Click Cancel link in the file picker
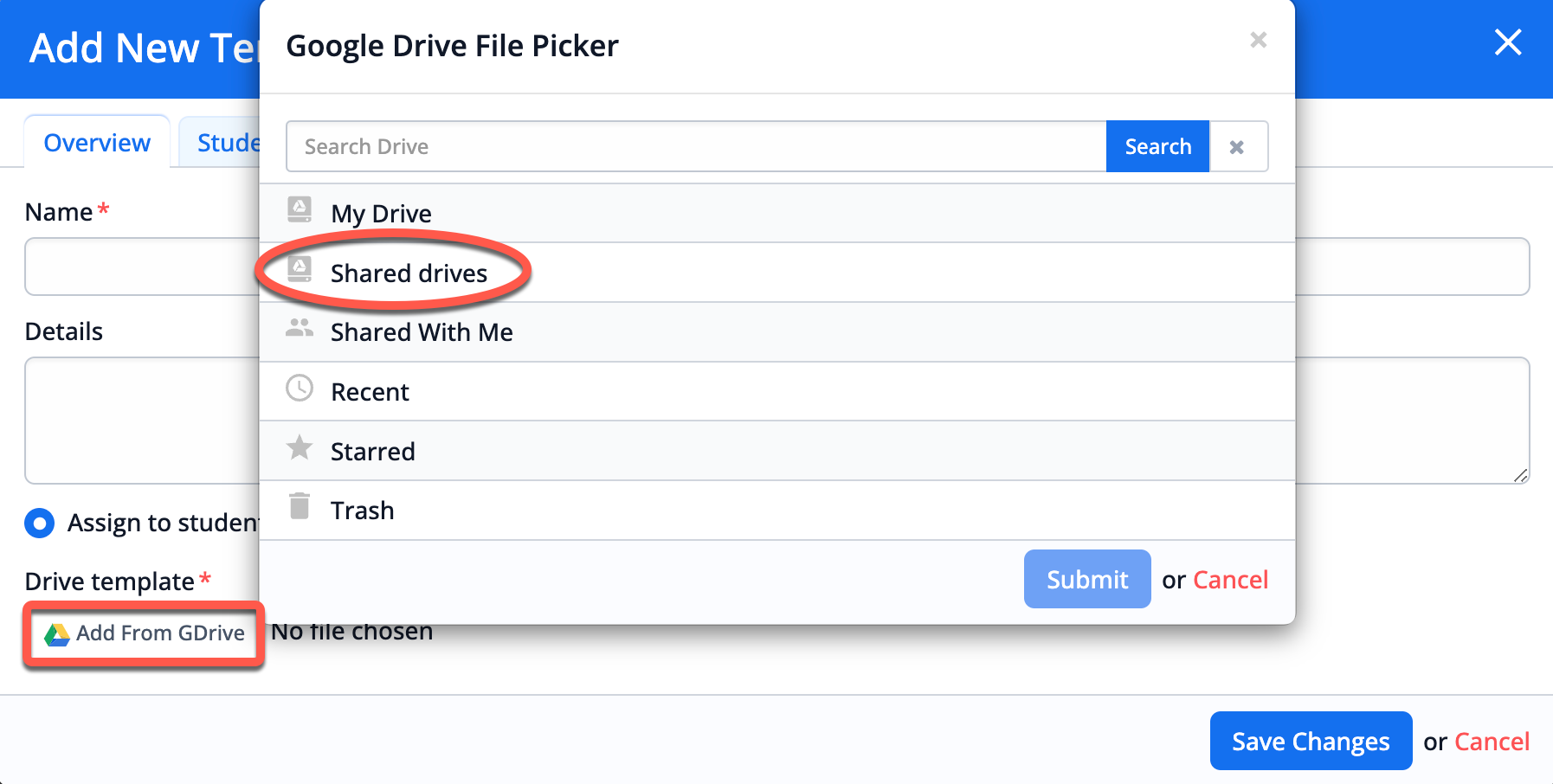 tap(1230, 580)
